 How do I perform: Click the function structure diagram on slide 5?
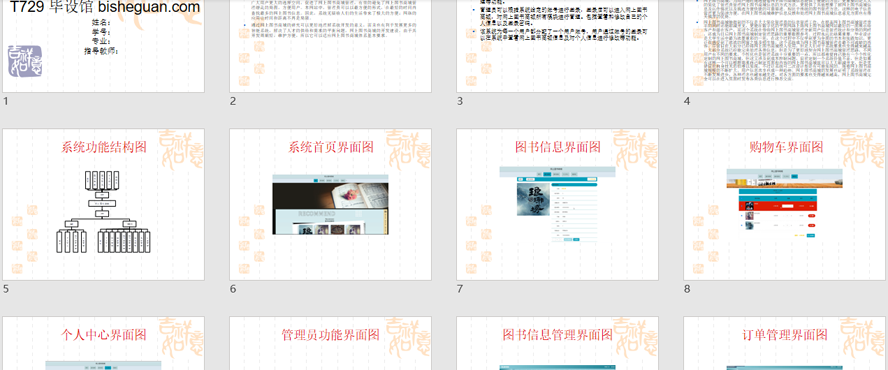coord(104,211)
